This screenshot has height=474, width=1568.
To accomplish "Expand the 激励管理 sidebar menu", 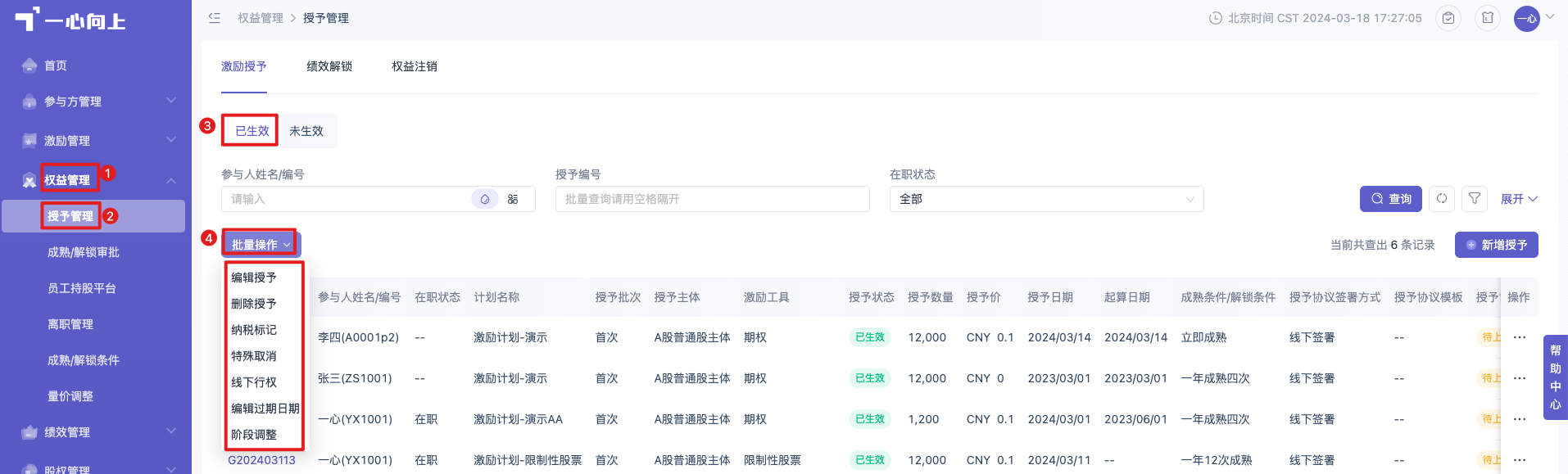I will coord(171,140).
